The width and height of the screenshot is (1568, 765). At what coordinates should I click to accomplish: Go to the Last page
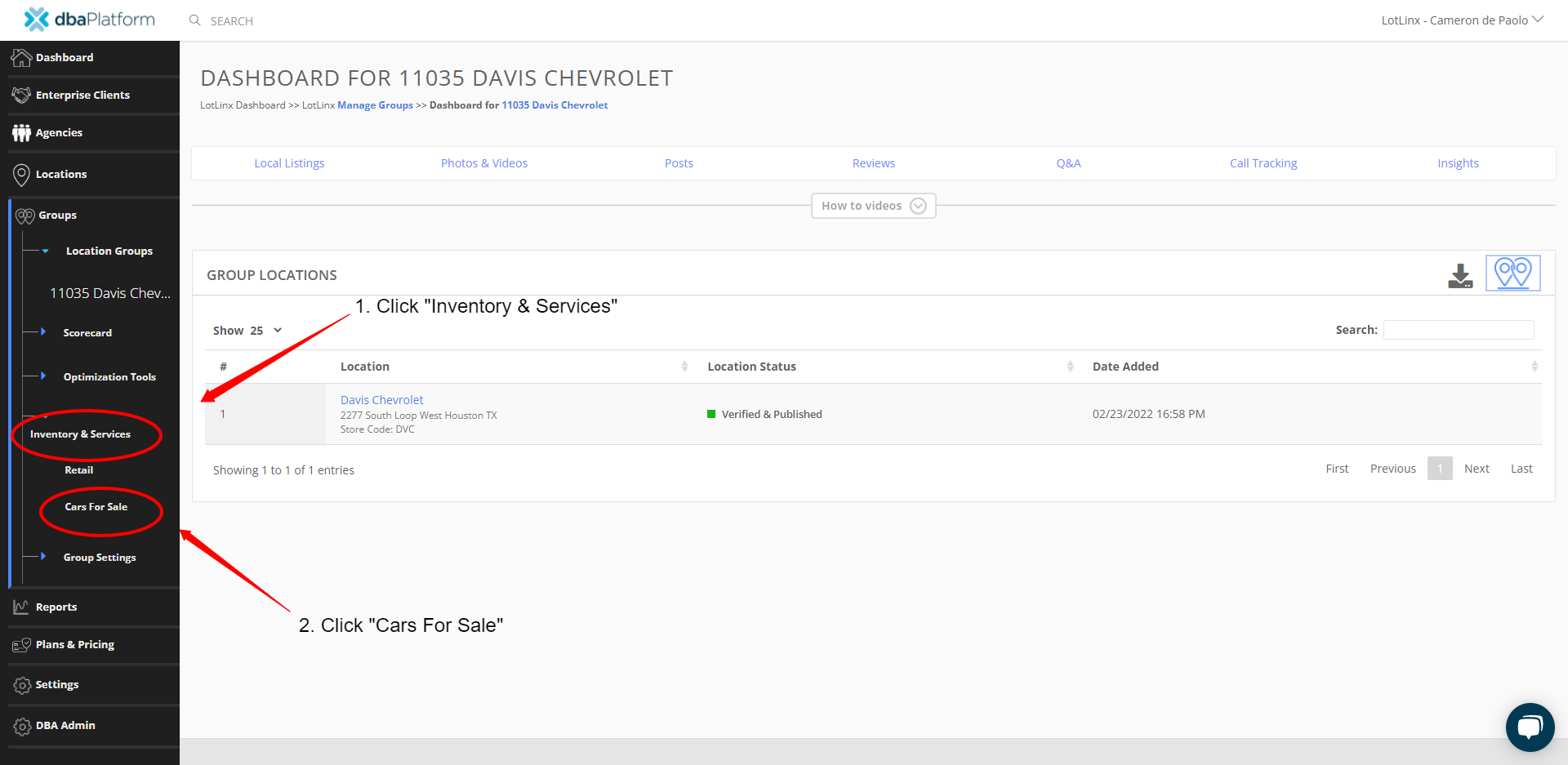[x=1521, y=469]
